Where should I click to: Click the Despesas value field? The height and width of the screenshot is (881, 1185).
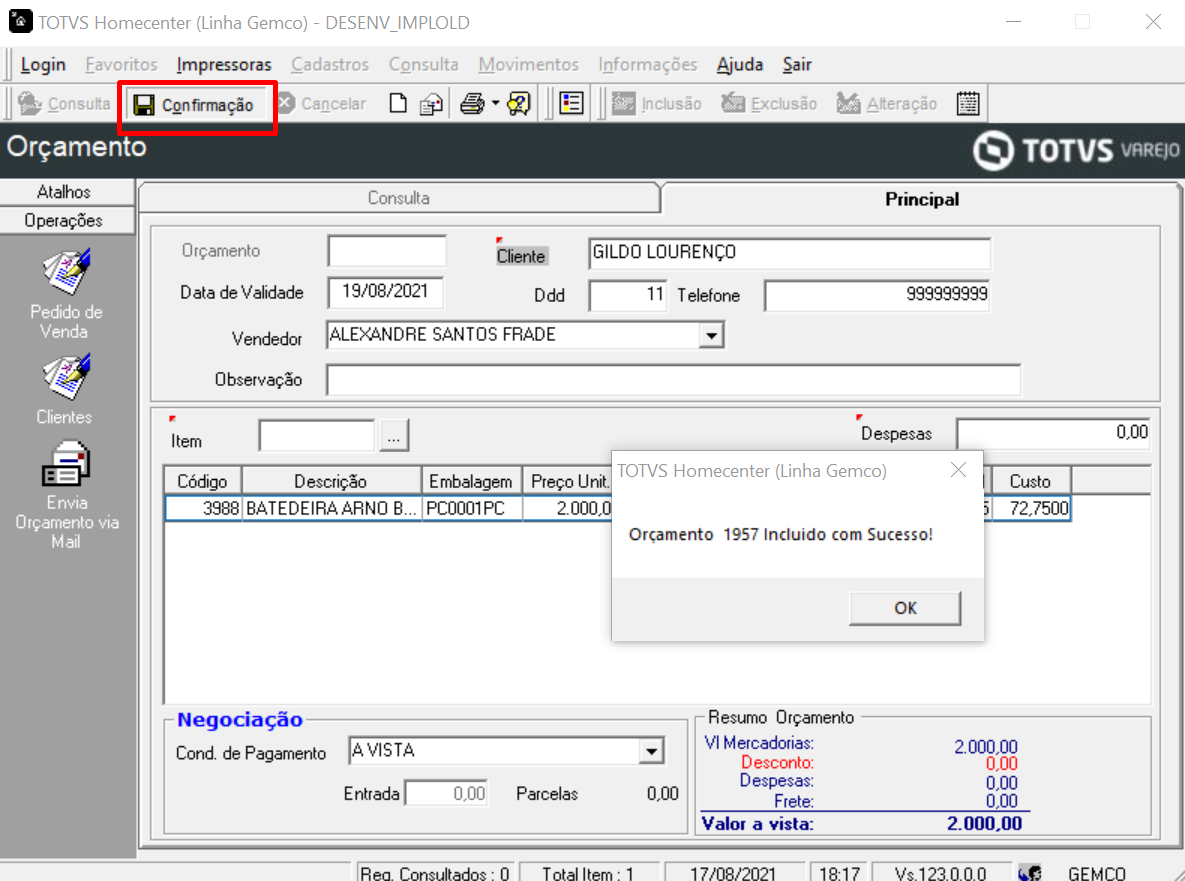point(1053,433)
